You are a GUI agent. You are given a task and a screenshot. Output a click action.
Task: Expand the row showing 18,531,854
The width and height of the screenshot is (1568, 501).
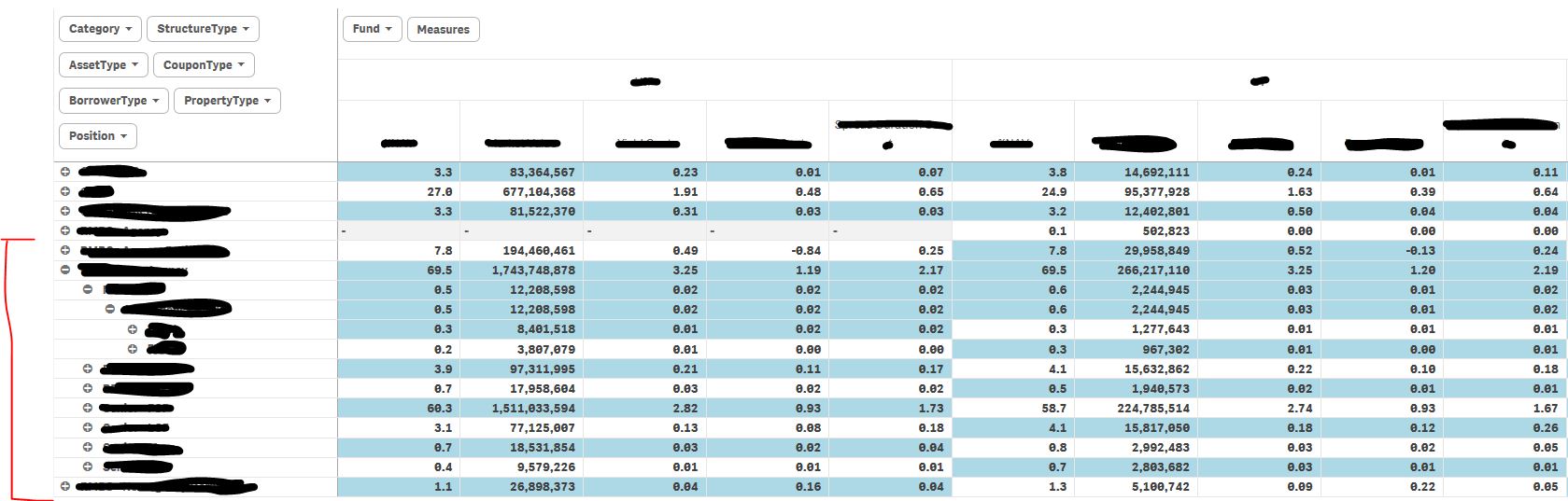pyautogui.click(x=88, y=447)
